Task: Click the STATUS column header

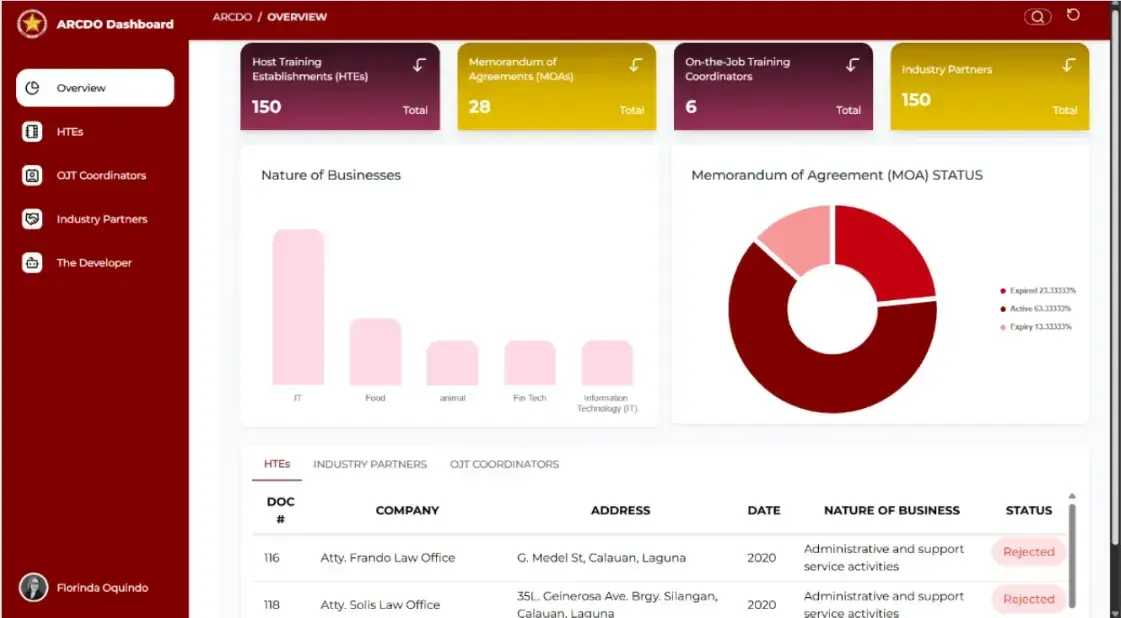Action: [1029, 510]
